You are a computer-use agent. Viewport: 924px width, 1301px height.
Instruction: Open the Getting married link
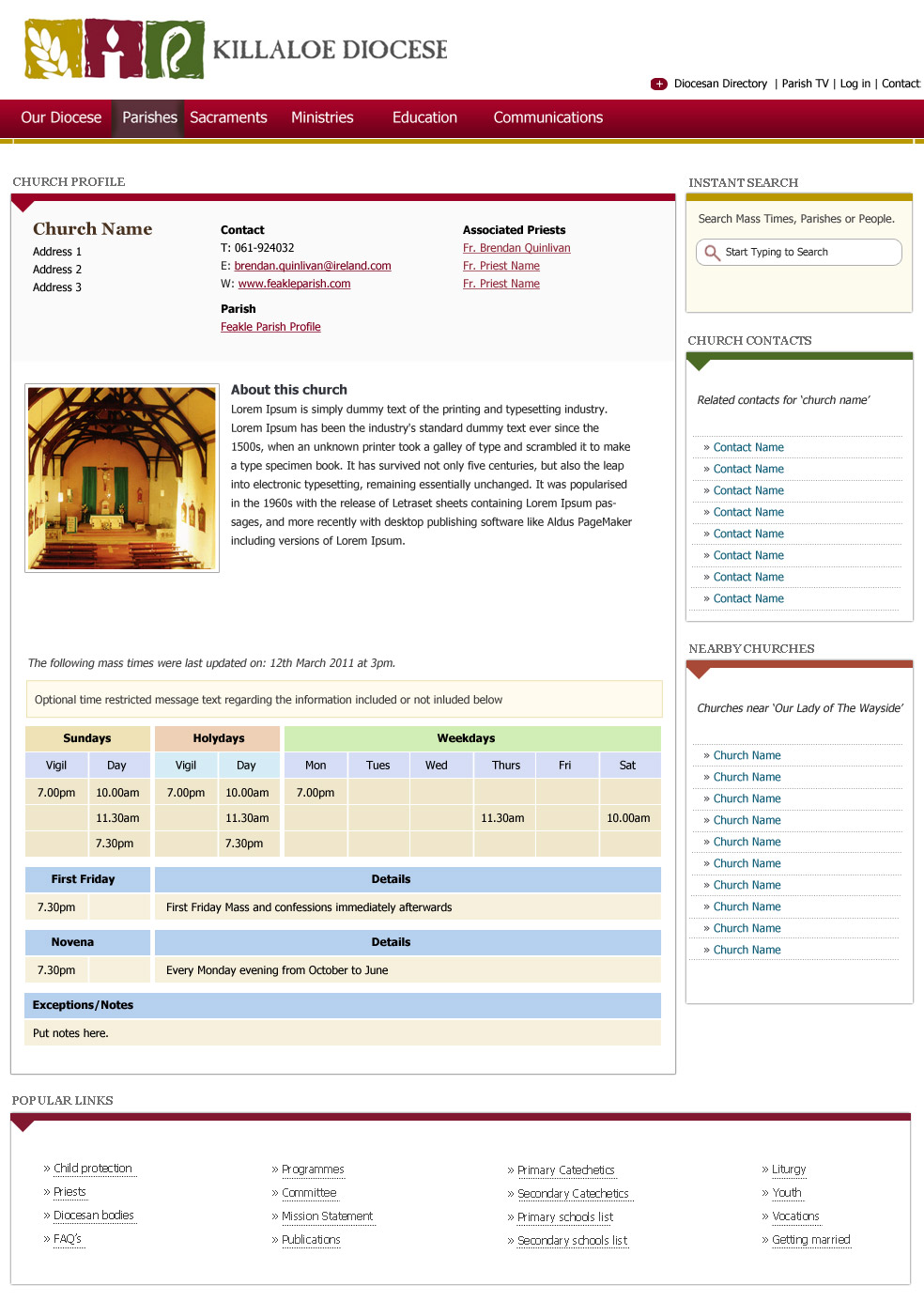(x=810, y=1240)
